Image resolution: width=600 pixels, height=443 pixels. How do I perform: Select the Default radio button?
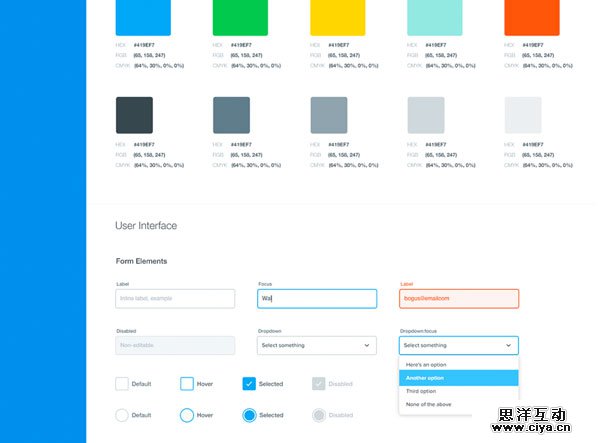(x=122, y=415)
